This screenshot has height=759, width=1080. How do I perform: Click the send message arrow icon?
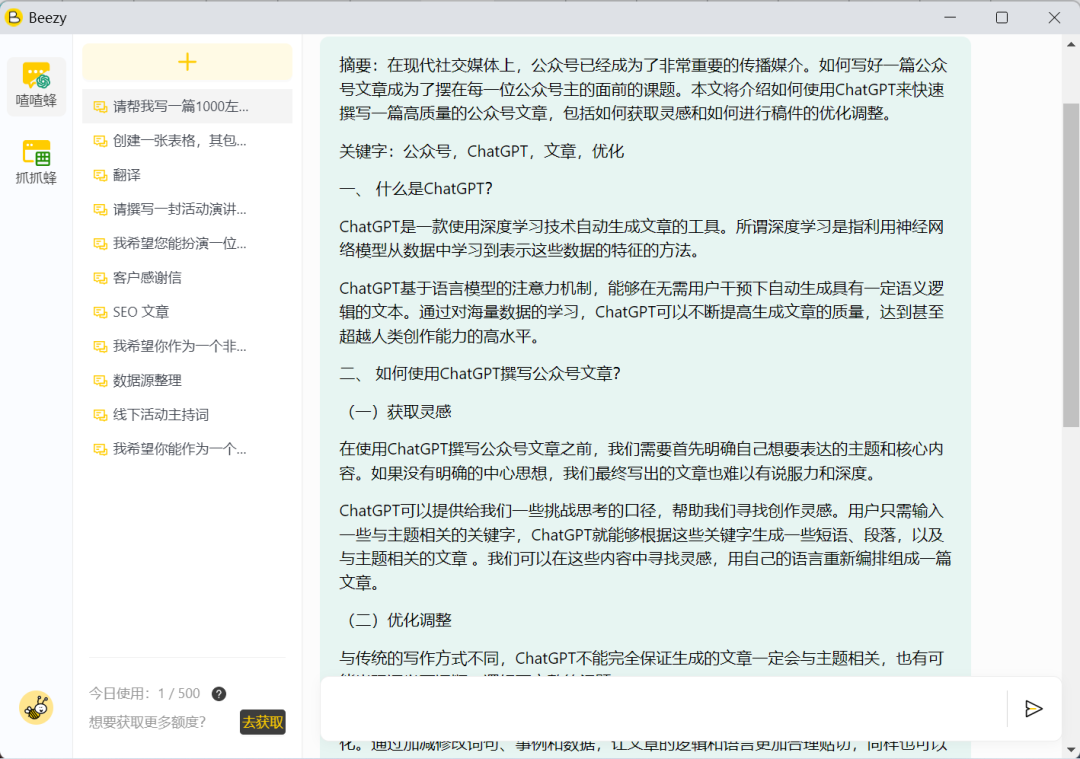1033,709
